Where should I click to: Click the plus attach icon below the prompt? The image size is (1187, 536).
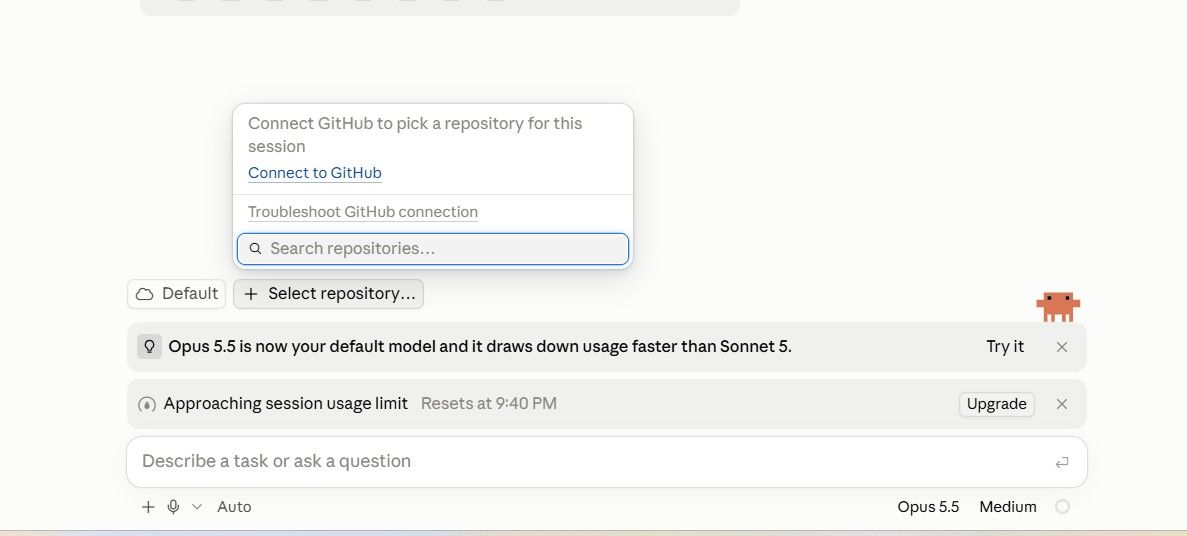[x=148, y=507]
